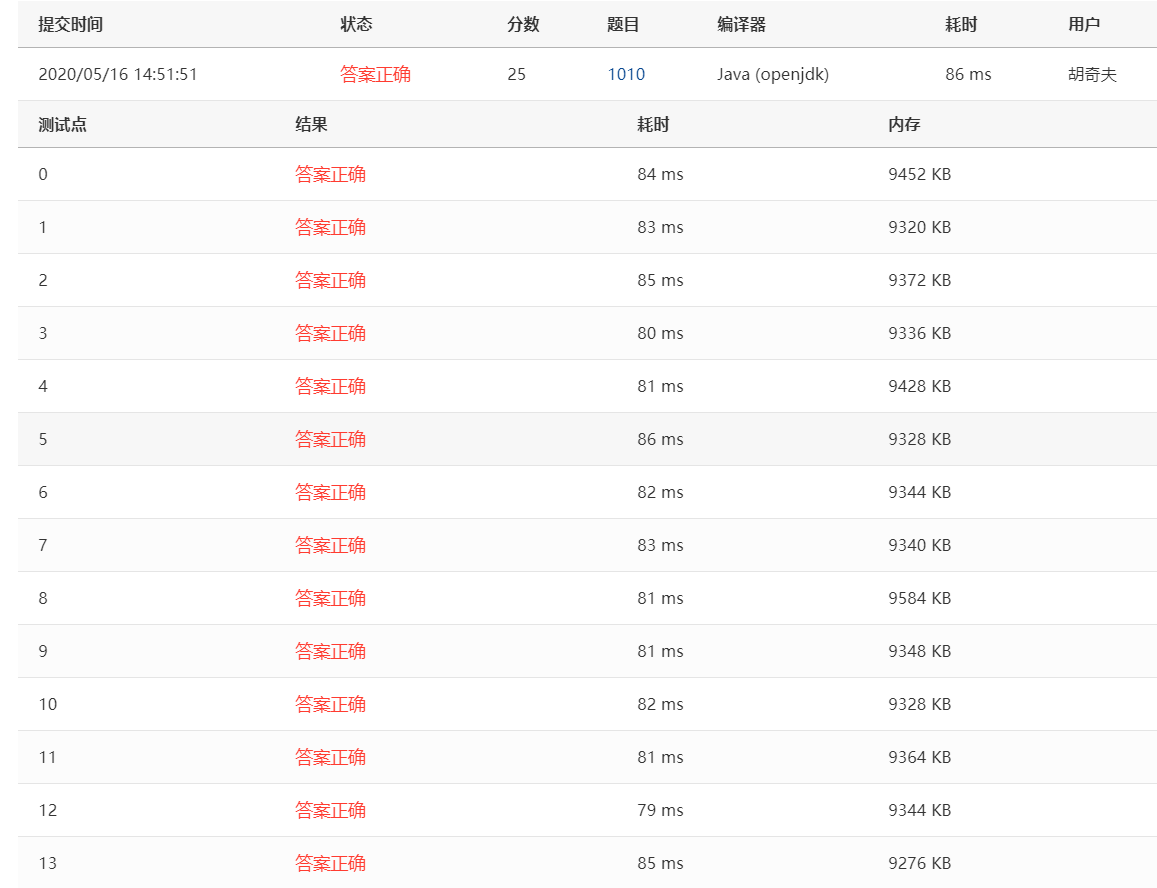Click the 9340 KB memory cell
1157x888 pixels.
click(919, 545)
